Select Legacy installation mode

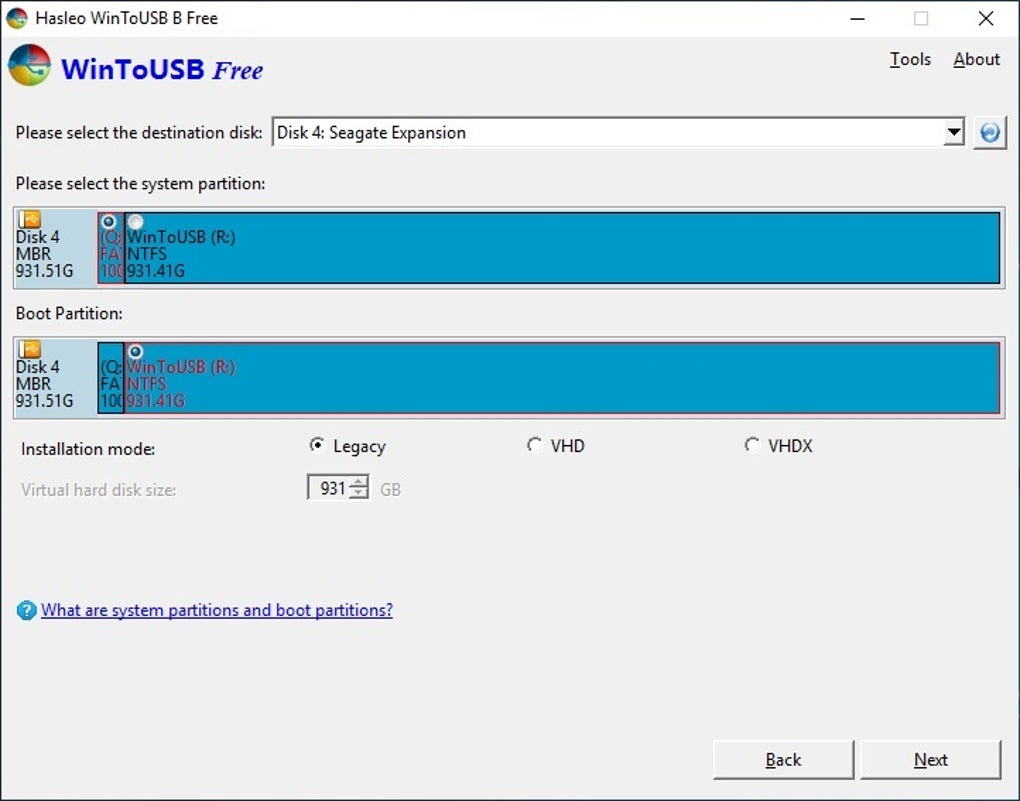317,445
